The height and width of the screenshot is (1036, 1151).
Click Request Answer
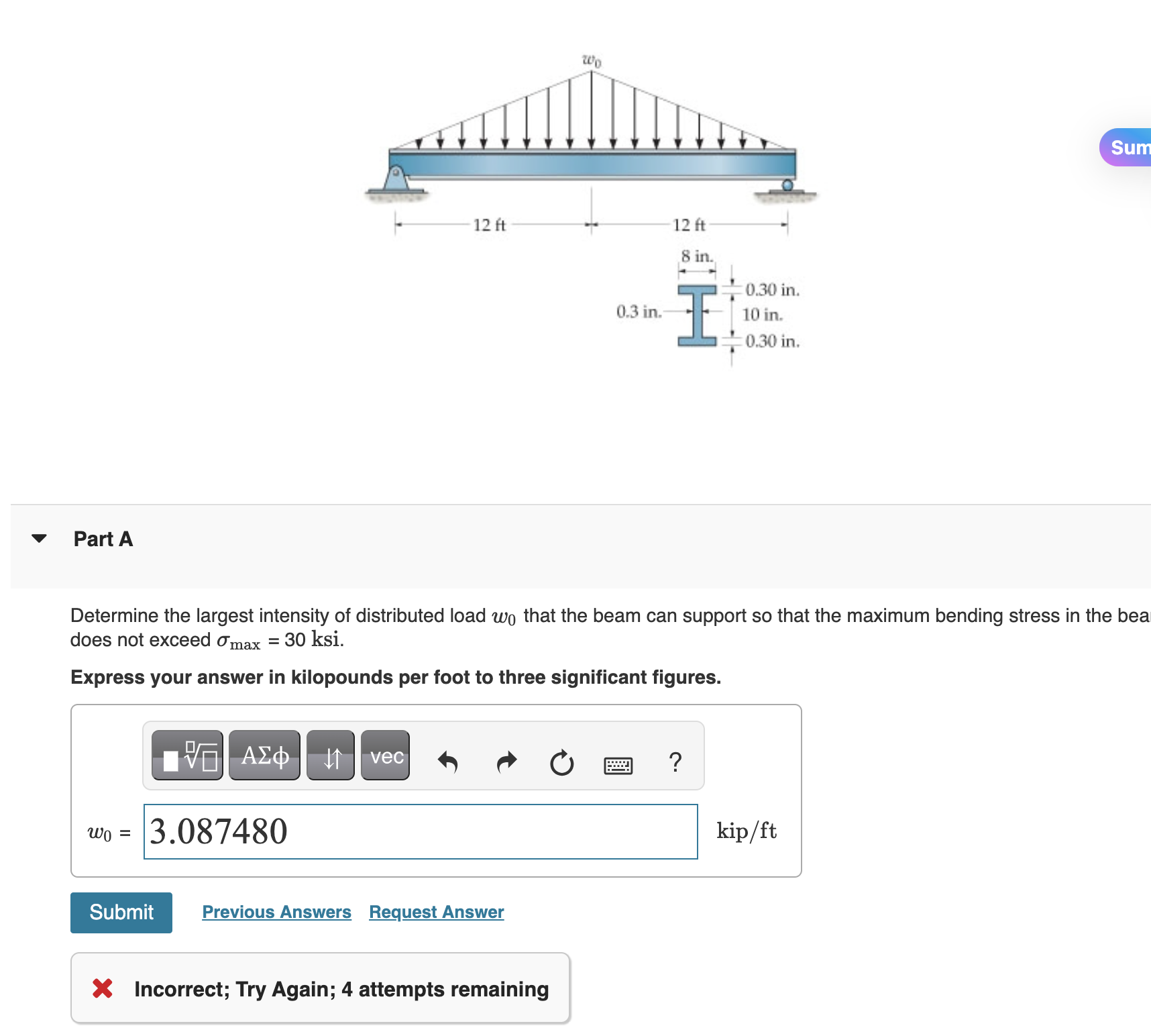coord(436,912)
